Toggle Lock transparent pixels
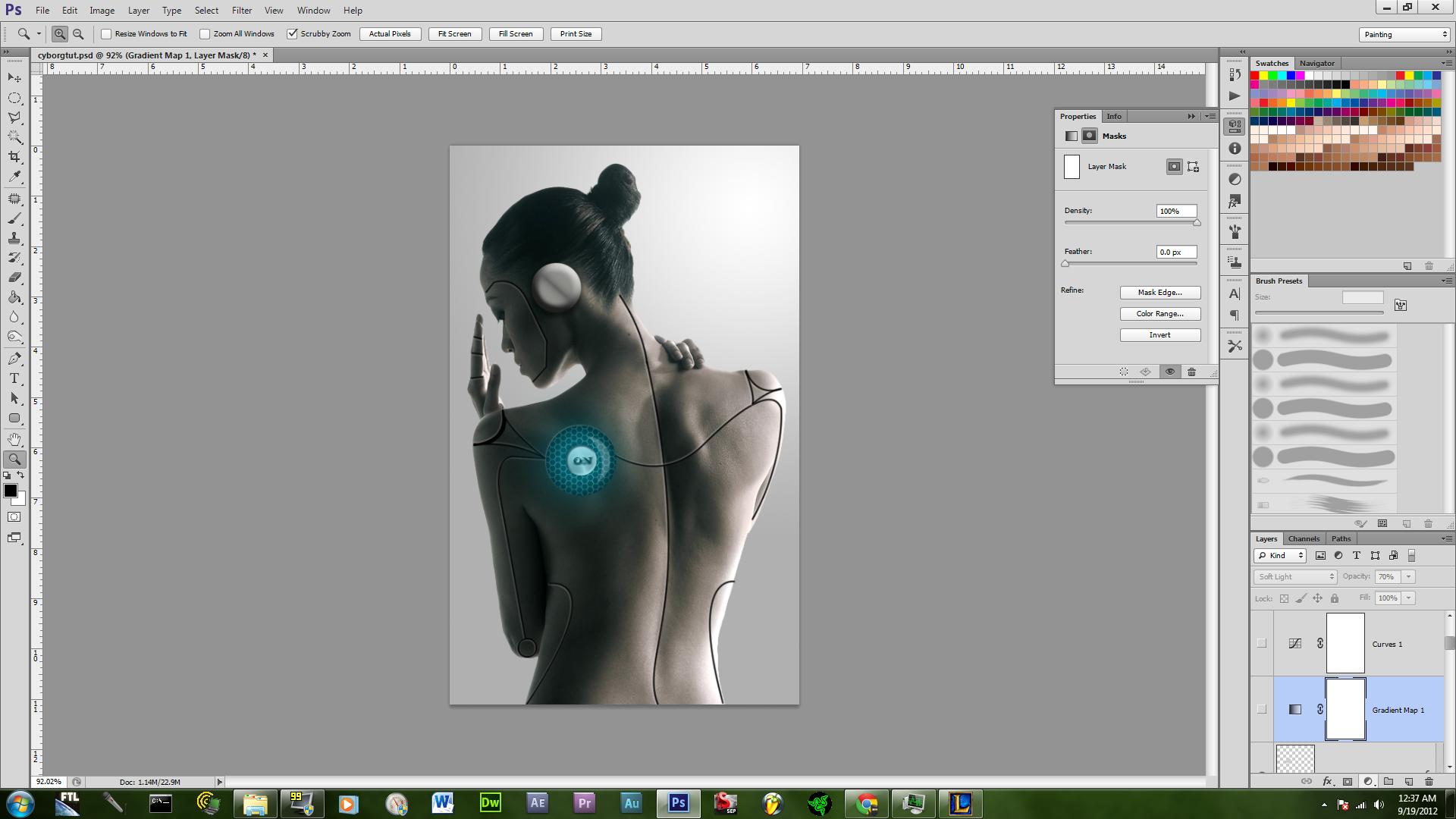The image size is (1456, 819). click(x=1284, y=598)
